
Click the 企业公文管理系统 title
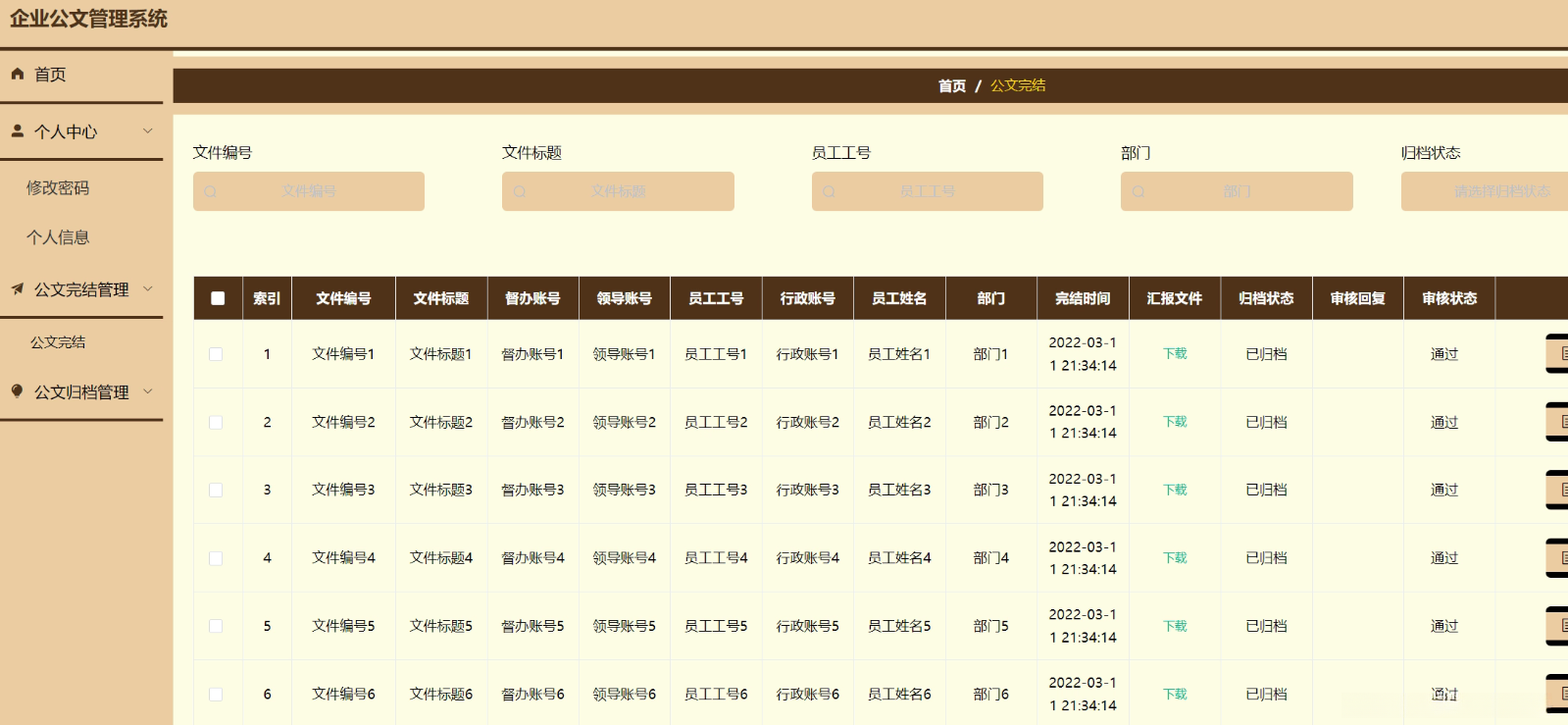click(x=88, y=19)
